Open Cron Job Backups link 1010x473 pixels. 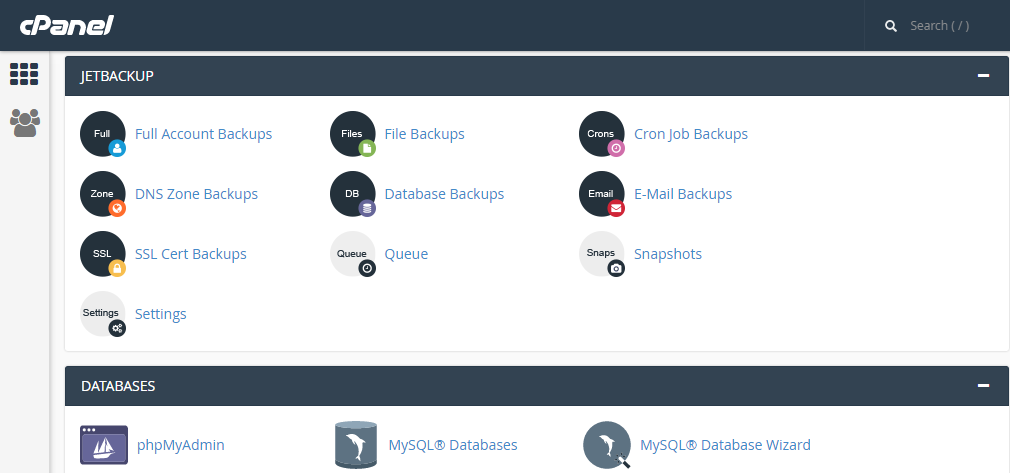click(691, 134)
